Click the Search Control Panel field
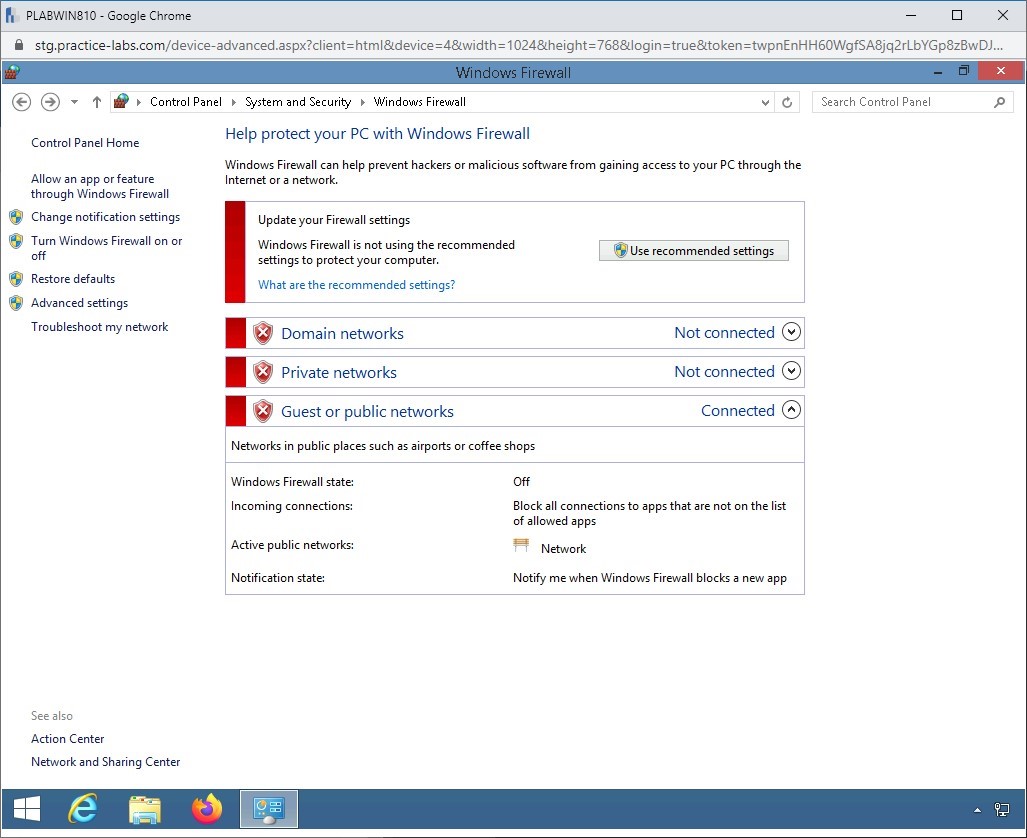Viewport: 1027px width, 838px height. pyautogui.click(x=900, y=102)
